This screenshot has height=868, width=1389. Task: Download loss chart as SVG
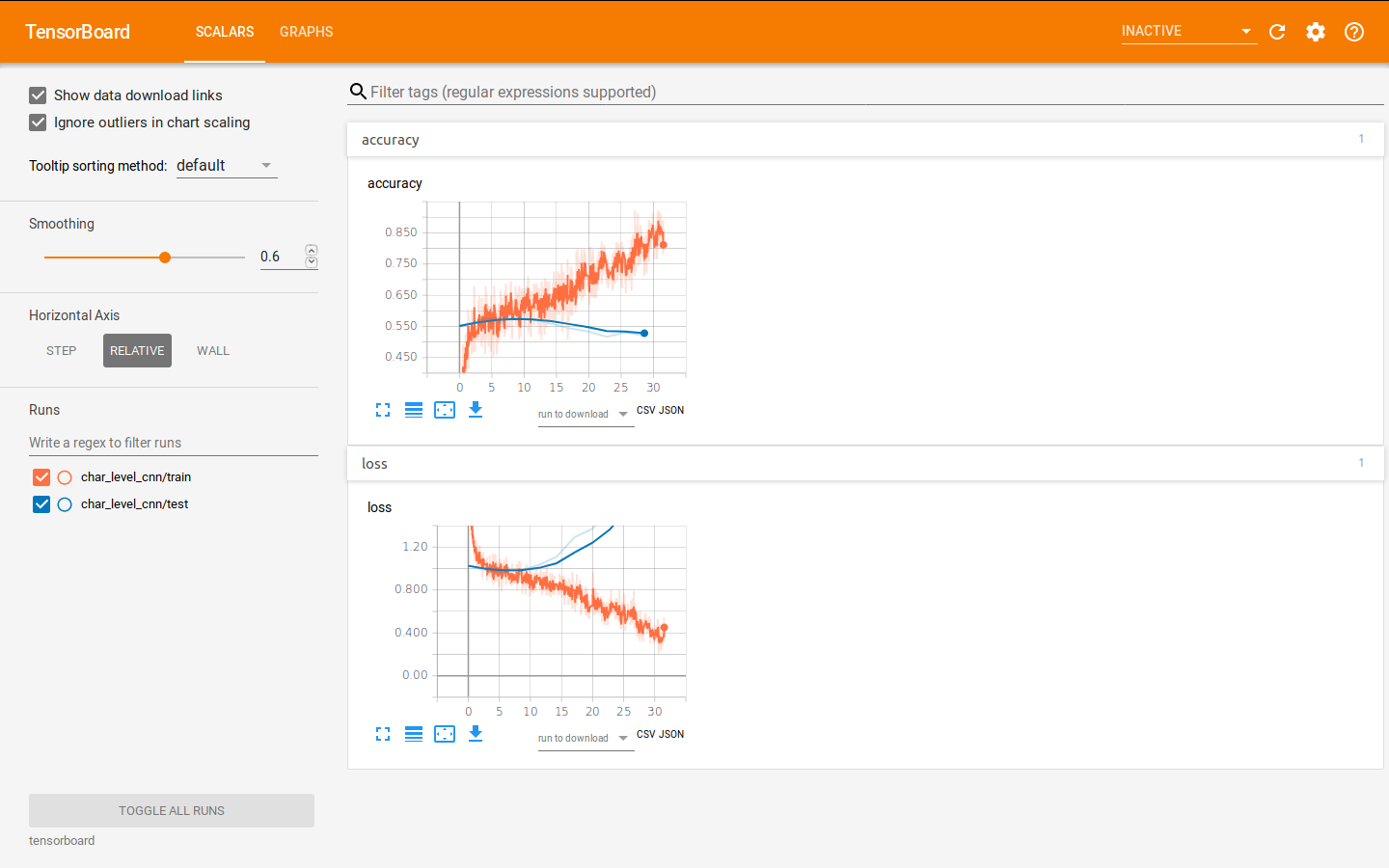pos(476,734)
